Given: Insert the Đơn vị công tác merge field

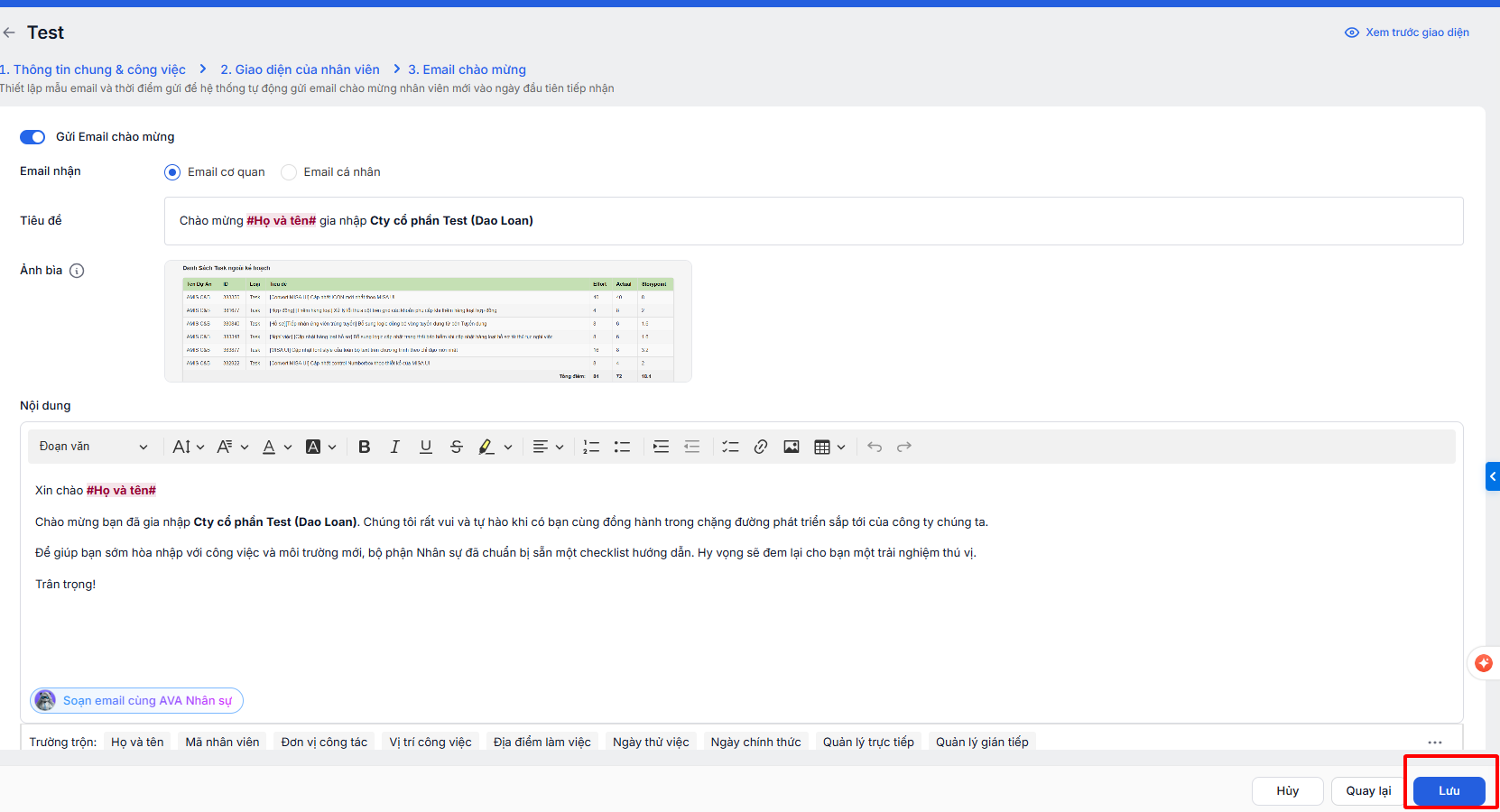Looking at the screenshot, I should (x=324, y=742).
